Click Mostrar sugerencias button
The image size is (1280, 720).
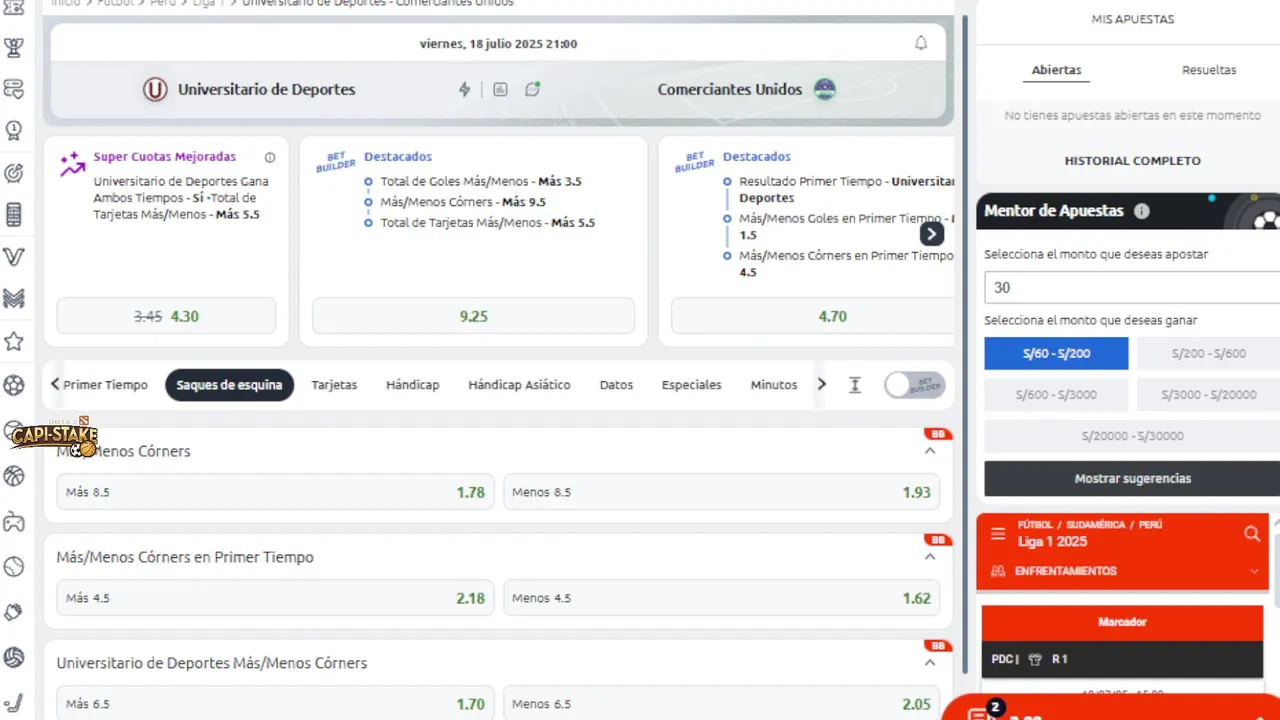click(1132, 479)
